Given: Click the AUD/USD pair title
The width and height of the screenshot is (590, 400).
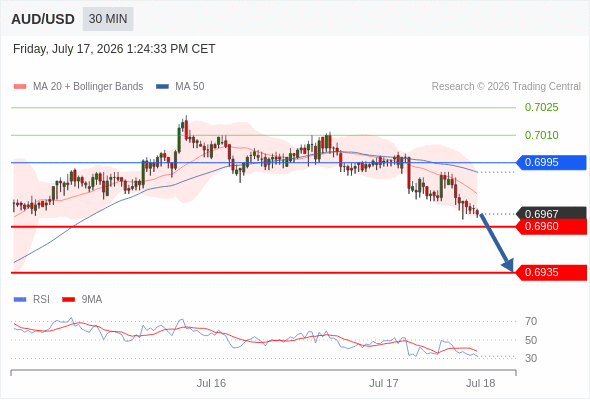Looking at the screenshot, I should click(43, 19).
